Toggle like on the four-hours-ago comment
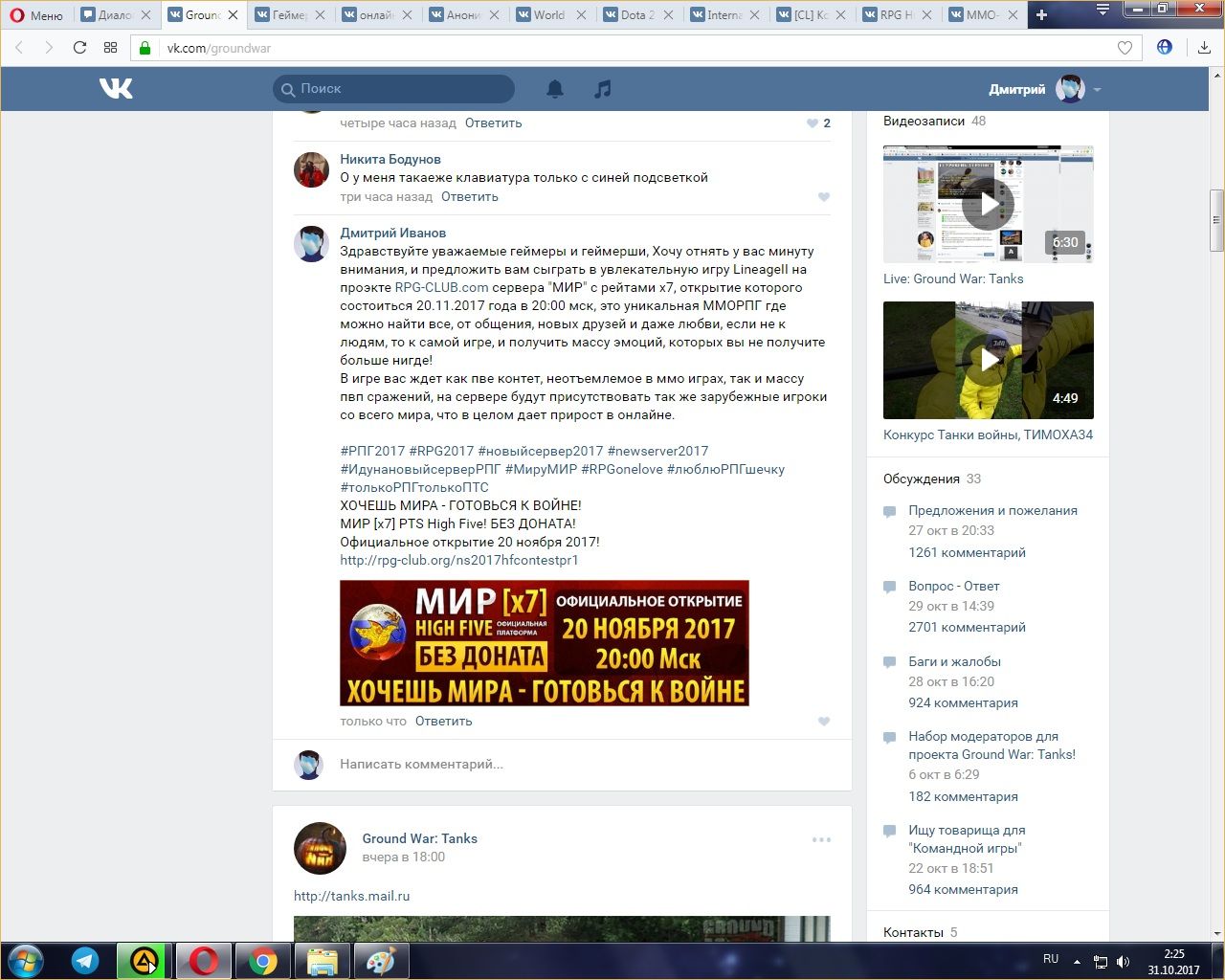The width and height of the screenshot is (1225, 980). pyautogui.click(x=813, y=123)
